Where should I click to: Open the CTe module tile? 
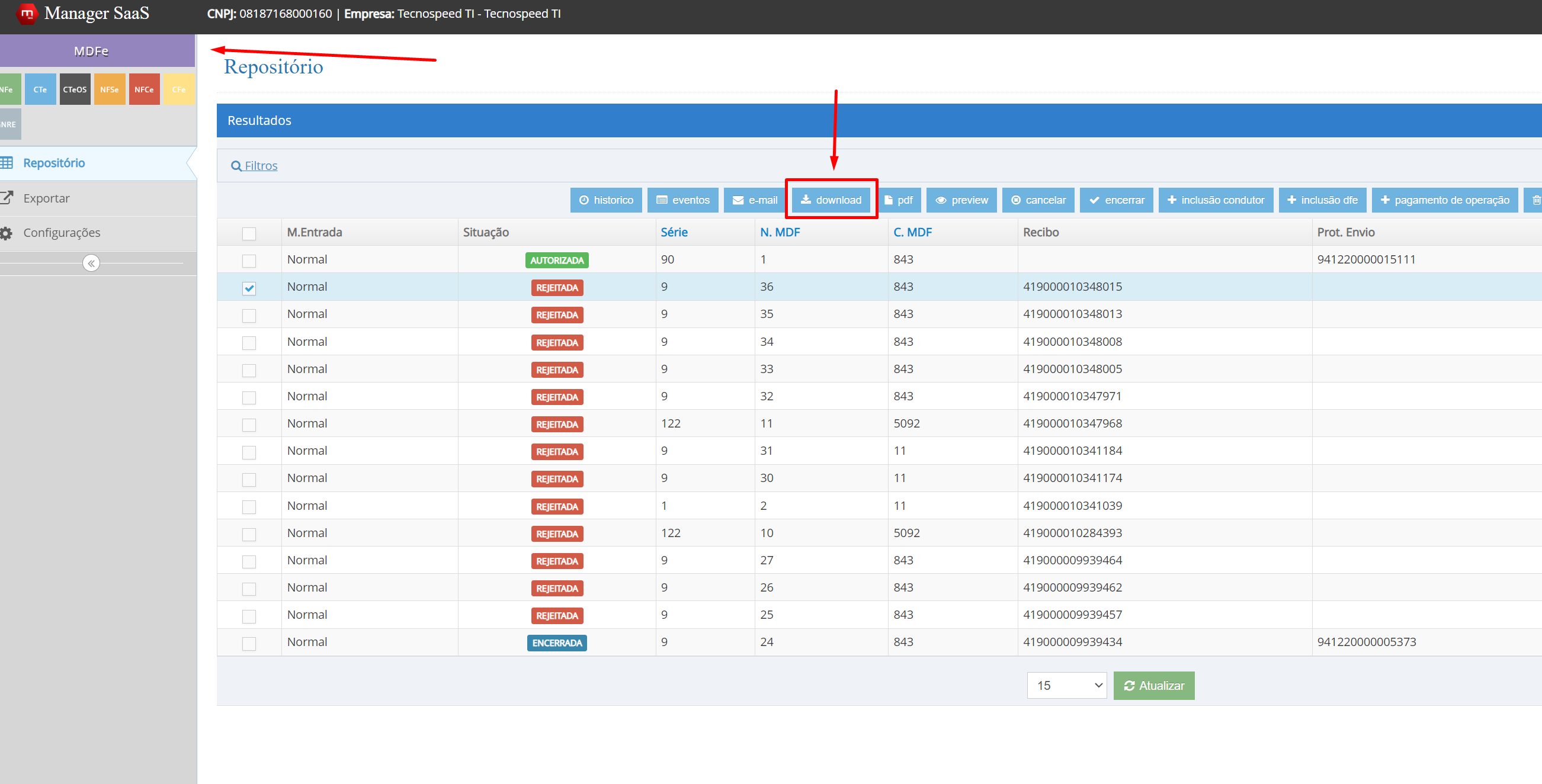point(40,89)
